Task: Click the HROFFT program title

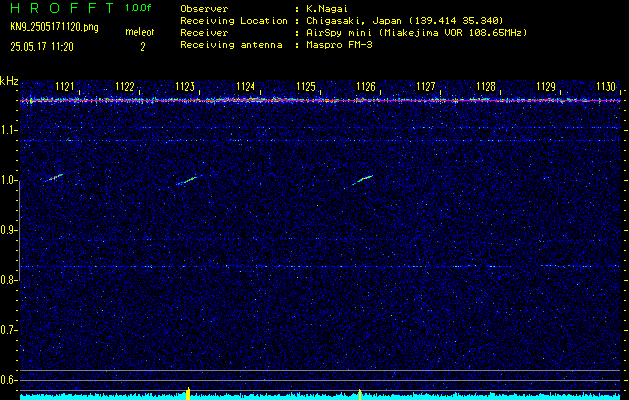Action: click(62, 8)
